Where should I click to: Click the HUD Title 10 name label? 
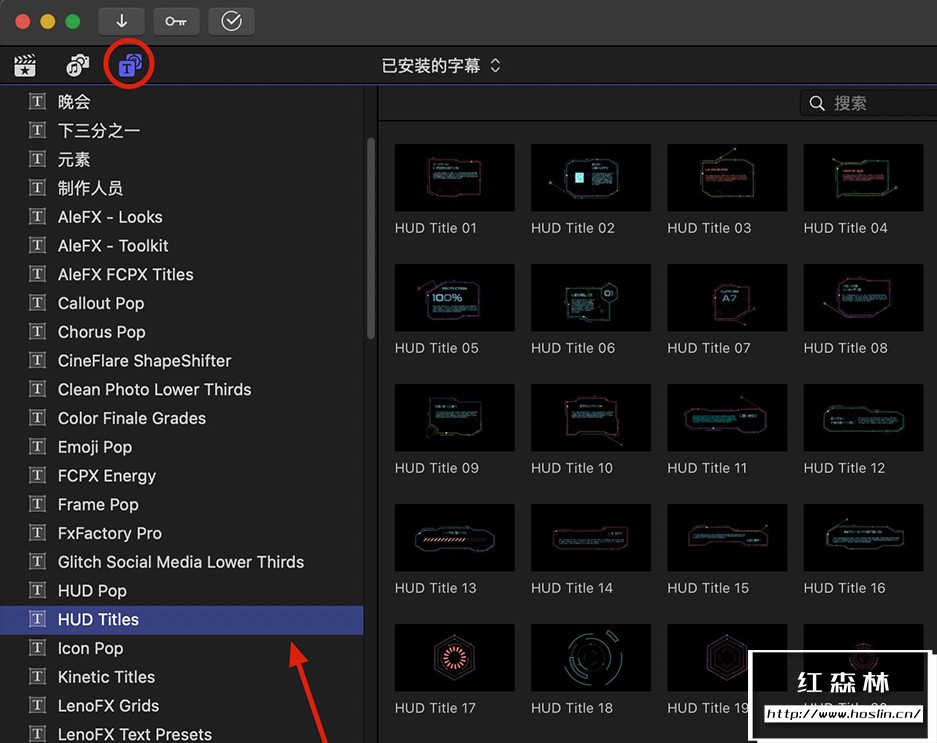572,468
